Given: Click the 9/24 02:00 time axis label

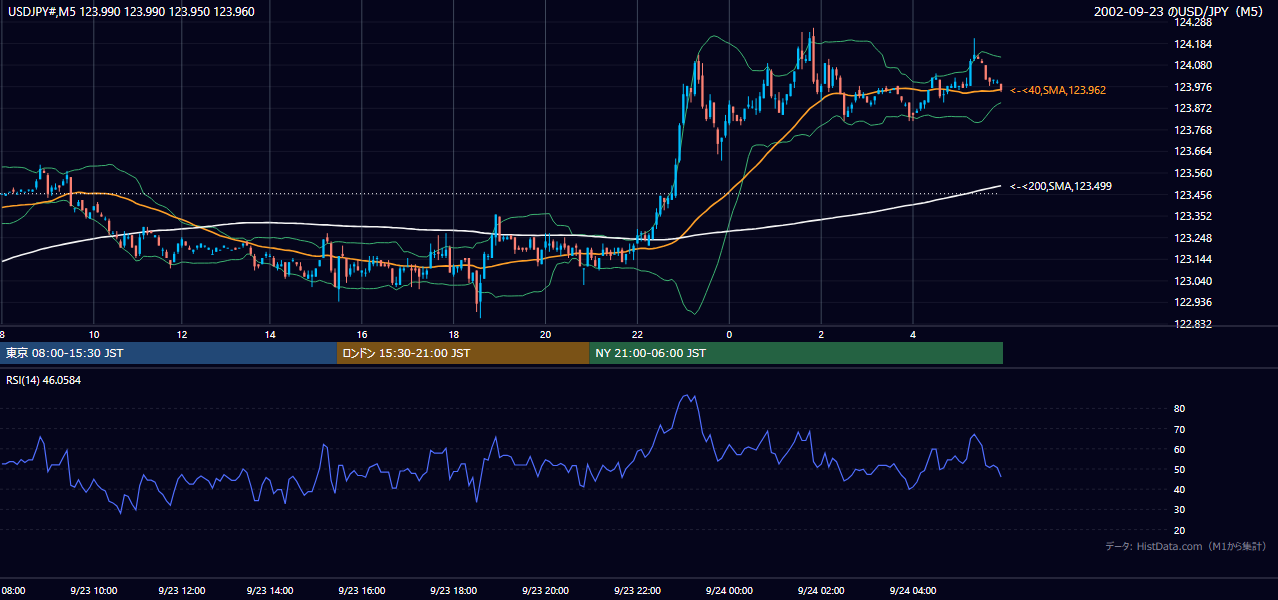Looking at the screenshot, I should click(821, 591).
